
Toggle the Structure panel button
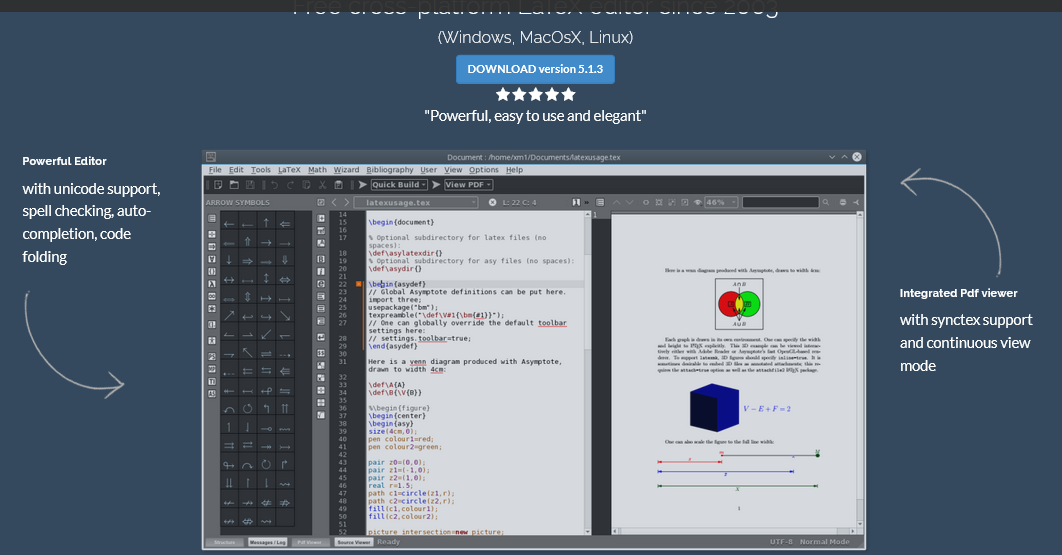pyautogui.click(x=225, y=542)
